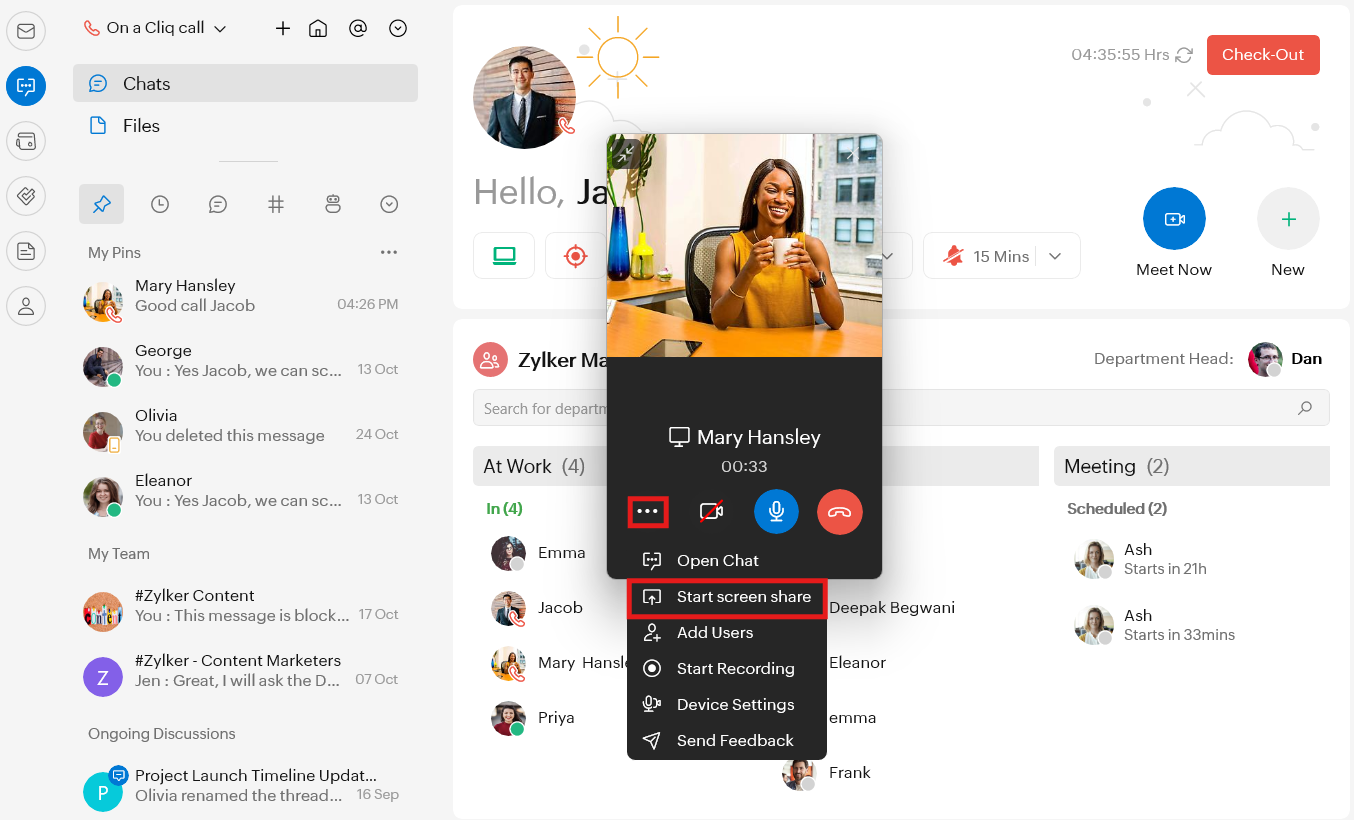Screen dimensions: 1354x820
Task: Open Olivia chat conversation
Action: coord(245,431)
